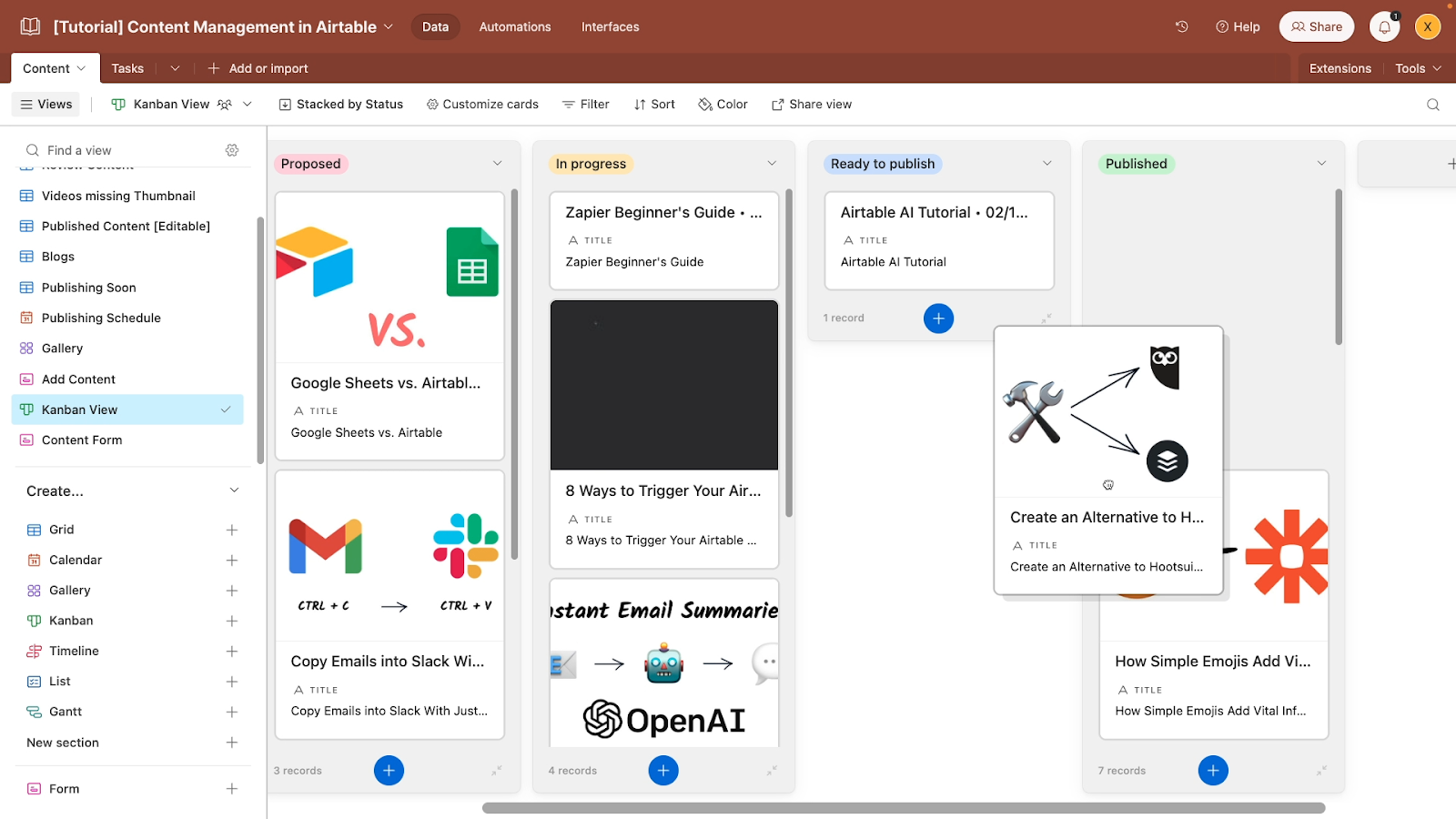Viewport: 1456px width, 819px height.
Task: Expand the In progress stack to full view
Action: click(x=772, y=771)
